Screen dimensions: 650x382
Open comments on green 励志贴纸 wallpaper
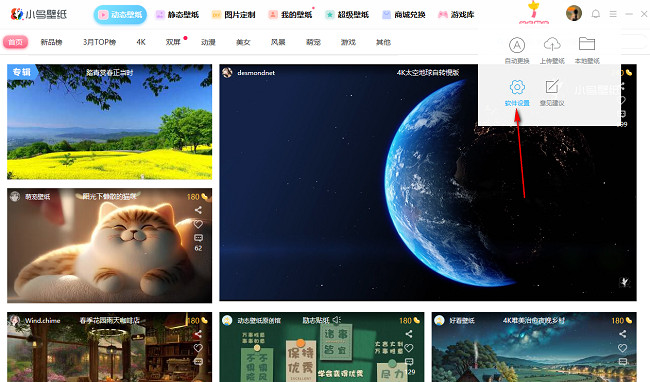click(x=409, y=361)
